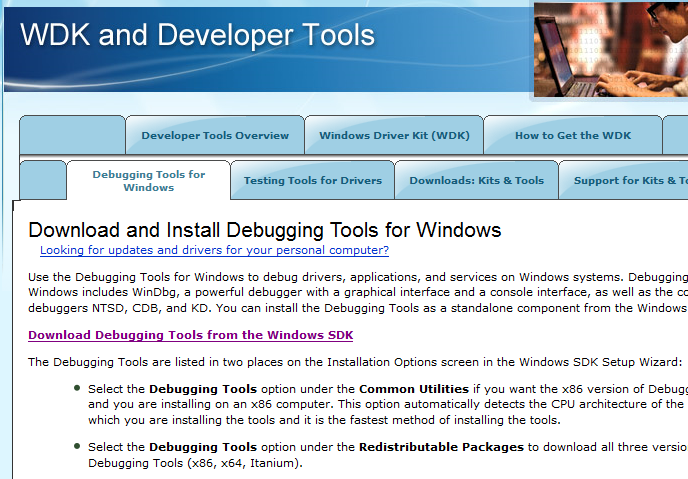The image size is (688, 479).
Task: Select the Debugging Tools for Windows tab
Action: click(149, 181)
